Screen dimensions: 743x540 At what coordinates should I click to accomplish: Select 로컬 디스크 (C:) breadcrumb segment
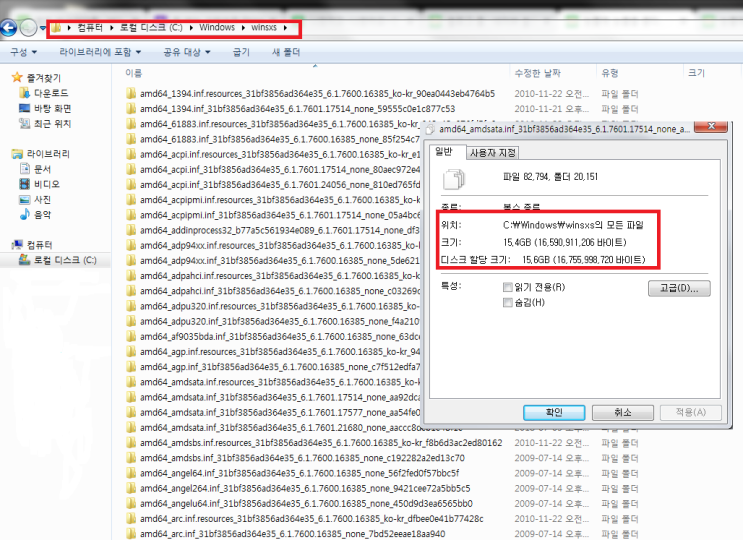point(151,27)
